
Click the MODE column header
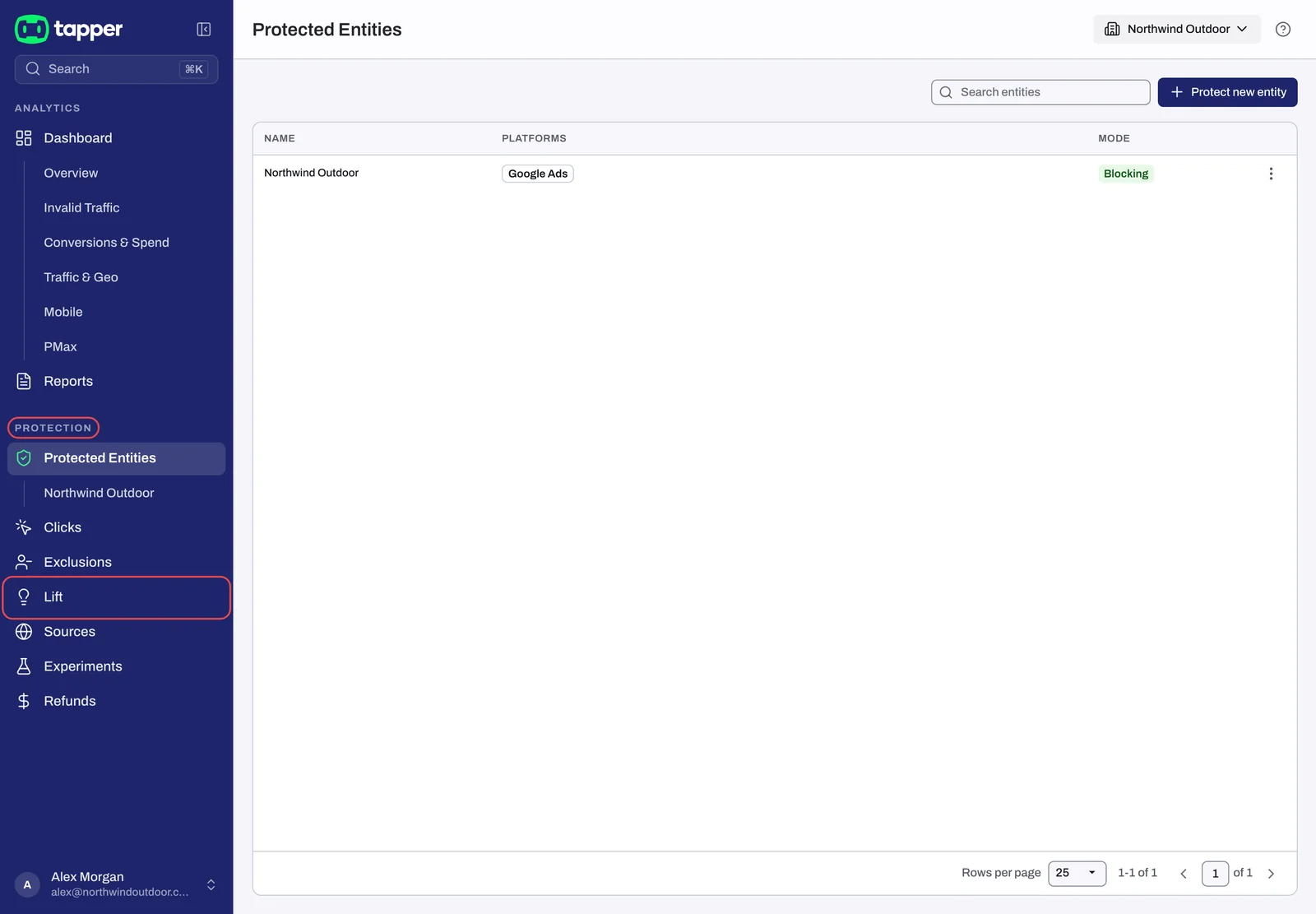(1114, 138)
